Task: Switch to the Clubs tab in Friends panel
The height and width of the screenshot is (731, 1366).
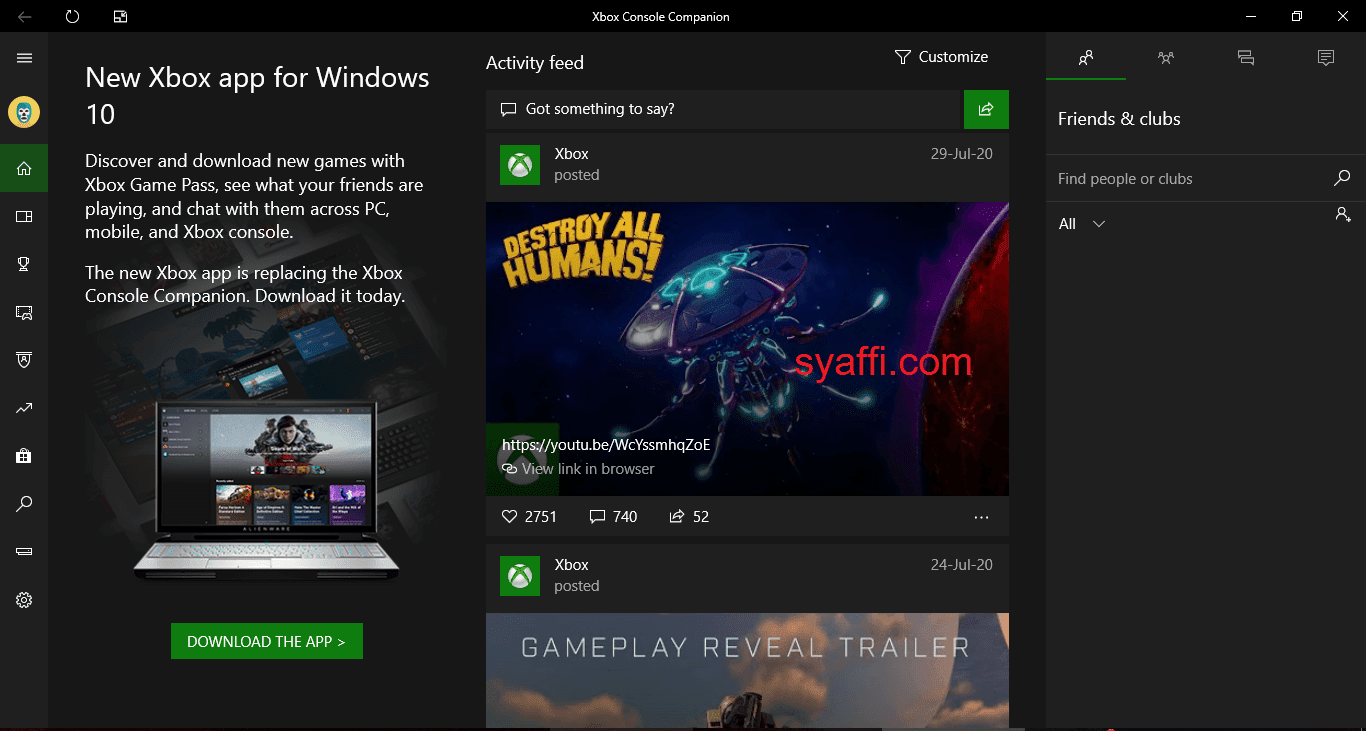Action: [x=1166, y=58]
